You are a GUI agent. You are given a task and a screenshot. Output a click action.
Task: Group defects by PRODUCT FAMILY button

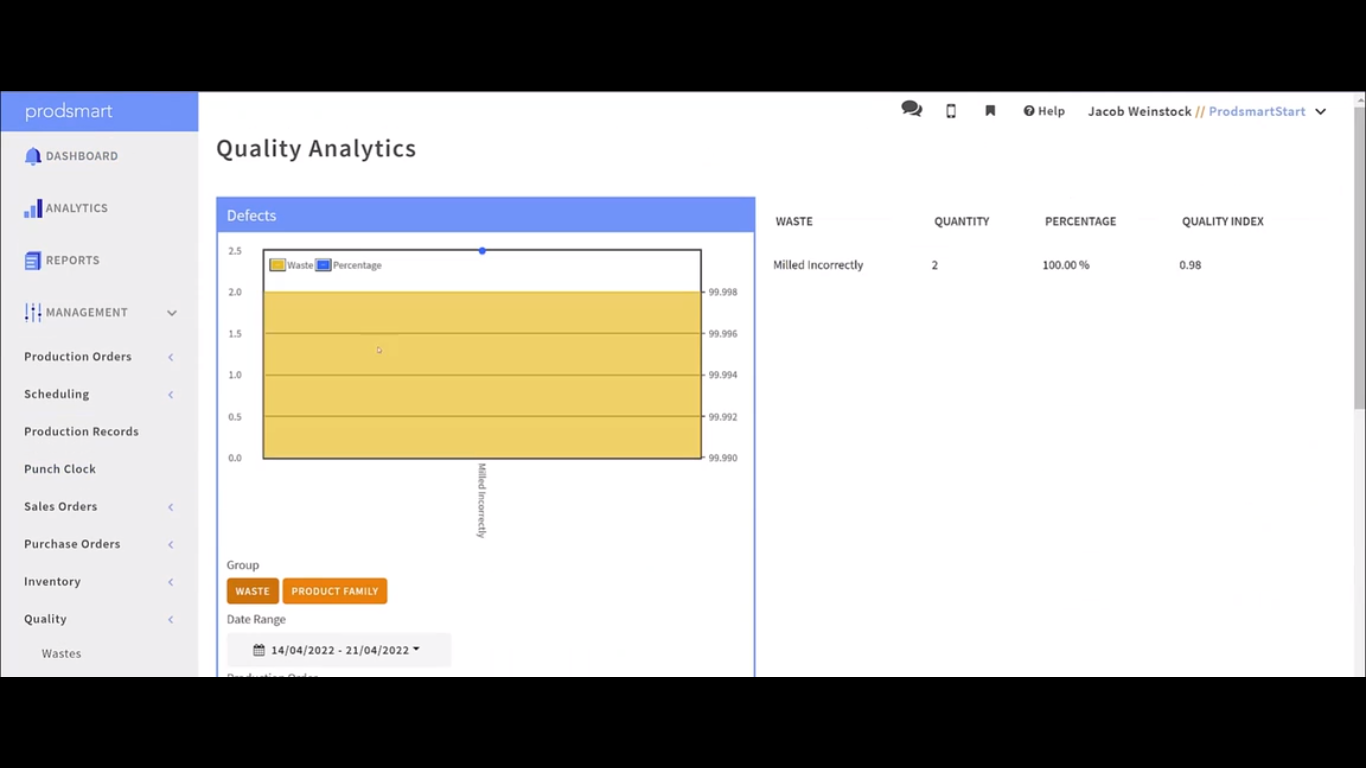click(x=335, y=591)
